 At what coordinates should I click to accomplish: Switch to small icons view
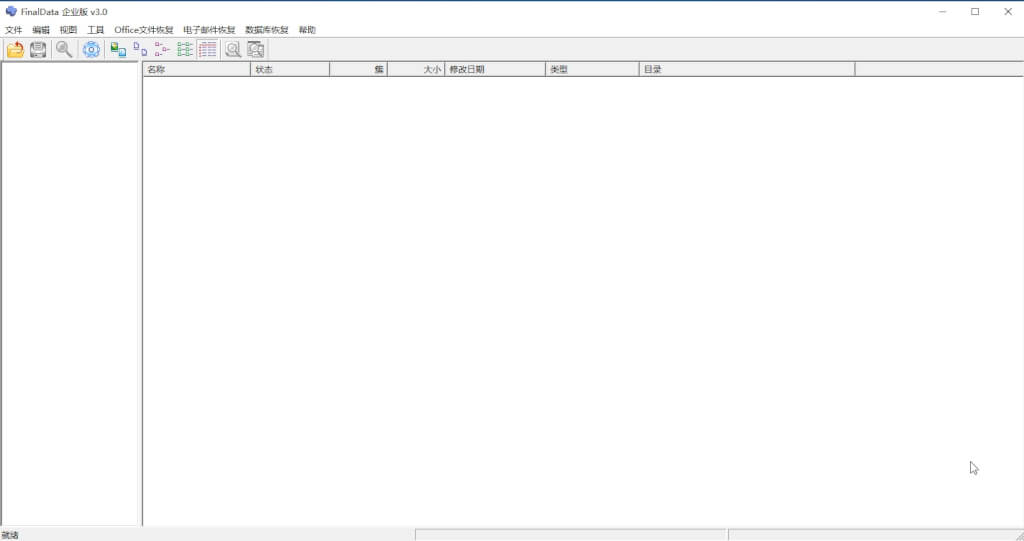click(x=140, y=50)
